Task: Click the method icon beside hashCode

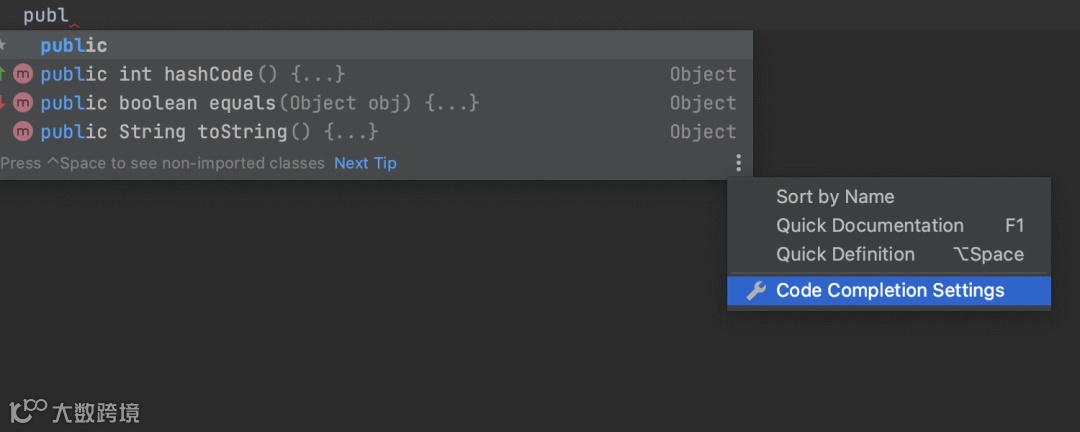Action: point(23,74)
